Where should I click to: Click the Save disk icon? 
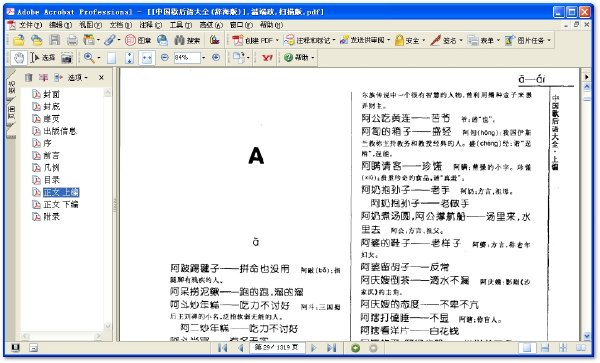pyautogui.click(x=55, y=40)
